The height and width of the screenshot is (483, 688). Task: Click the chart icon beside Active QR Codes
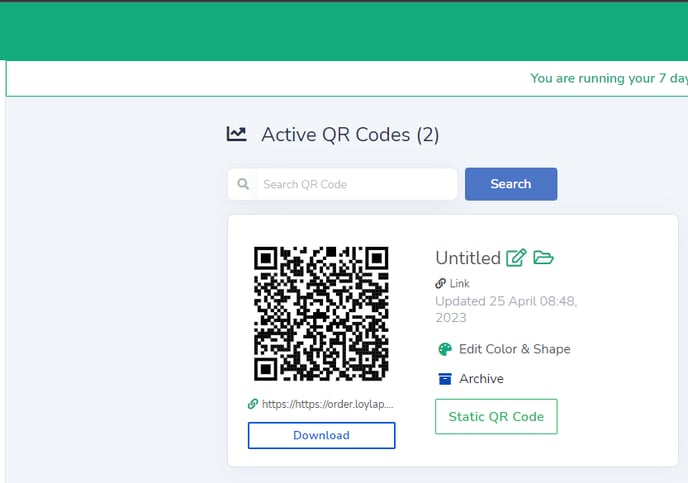coord(237,134)
